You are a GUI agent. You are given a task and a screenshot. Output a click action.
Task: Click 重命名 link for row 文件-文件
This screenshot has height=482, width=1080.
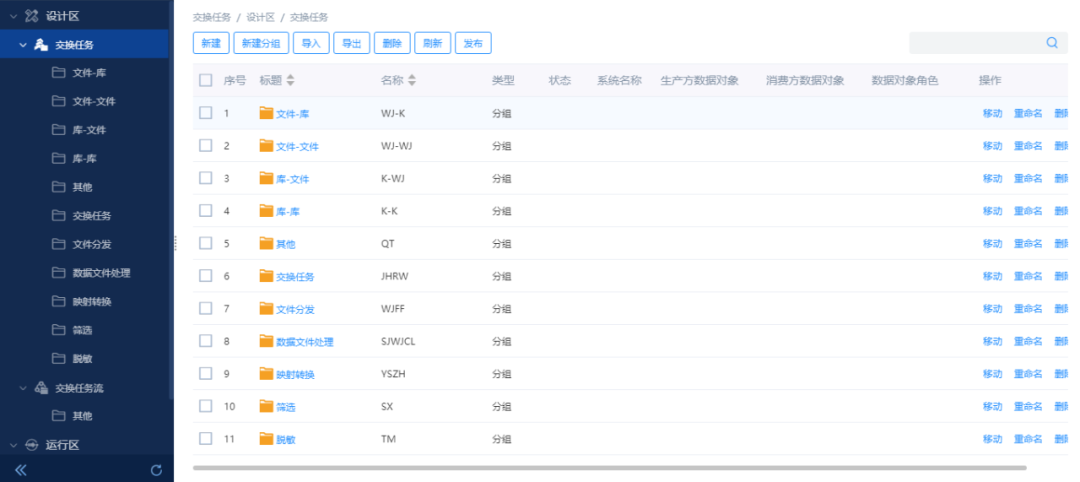[x=1027, y=146]
